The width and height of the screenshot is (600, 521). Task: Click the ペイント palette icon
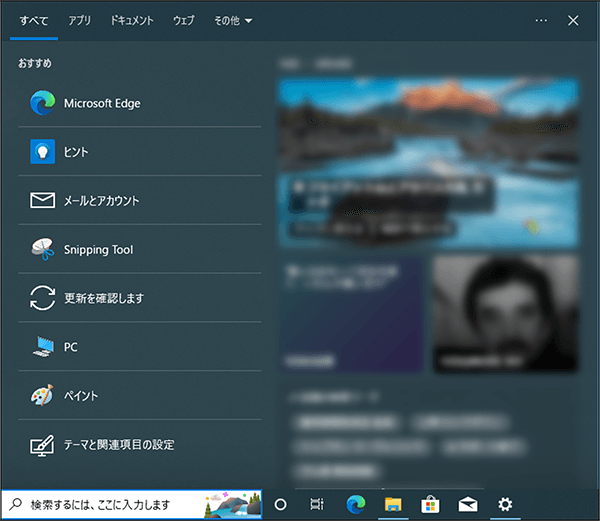(x=42, y=395)
